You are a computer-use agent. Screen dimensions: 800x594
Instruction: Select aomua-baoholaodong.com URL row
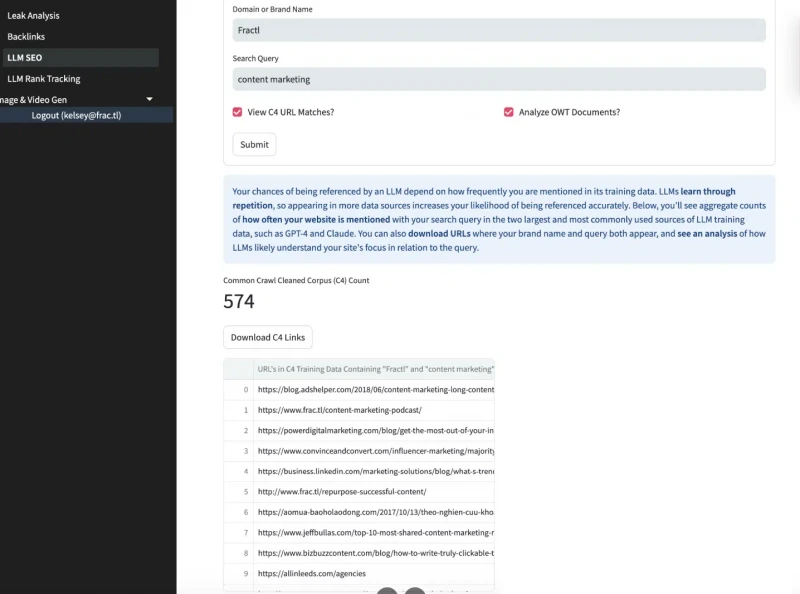[374, 512]
